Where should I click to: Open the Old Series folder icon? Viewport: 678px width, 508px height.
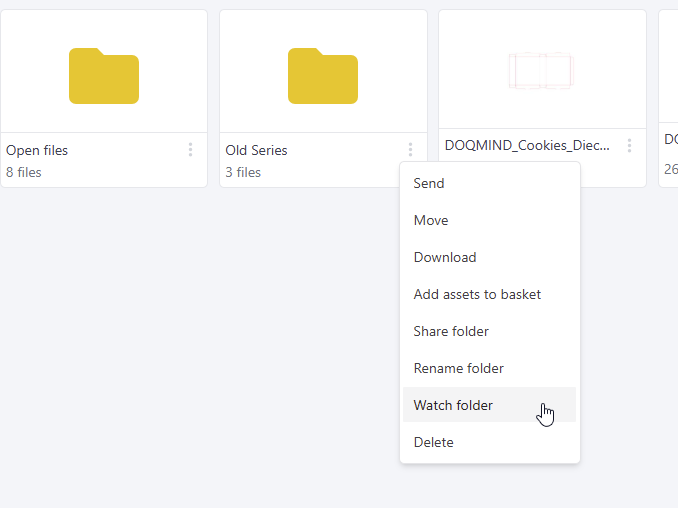[x=323, y=76]
